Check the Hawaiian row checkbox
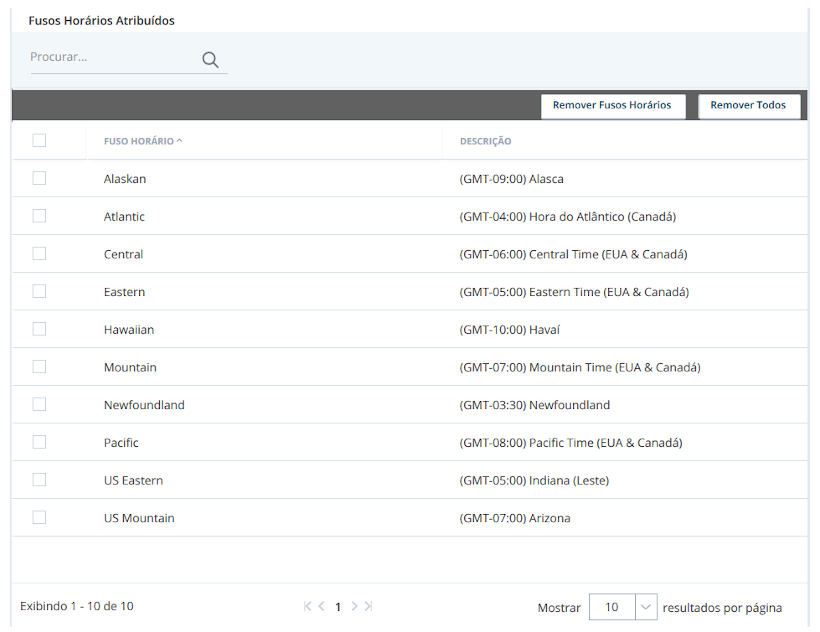This screenshot has height=632, width=820. pos(39,329)
